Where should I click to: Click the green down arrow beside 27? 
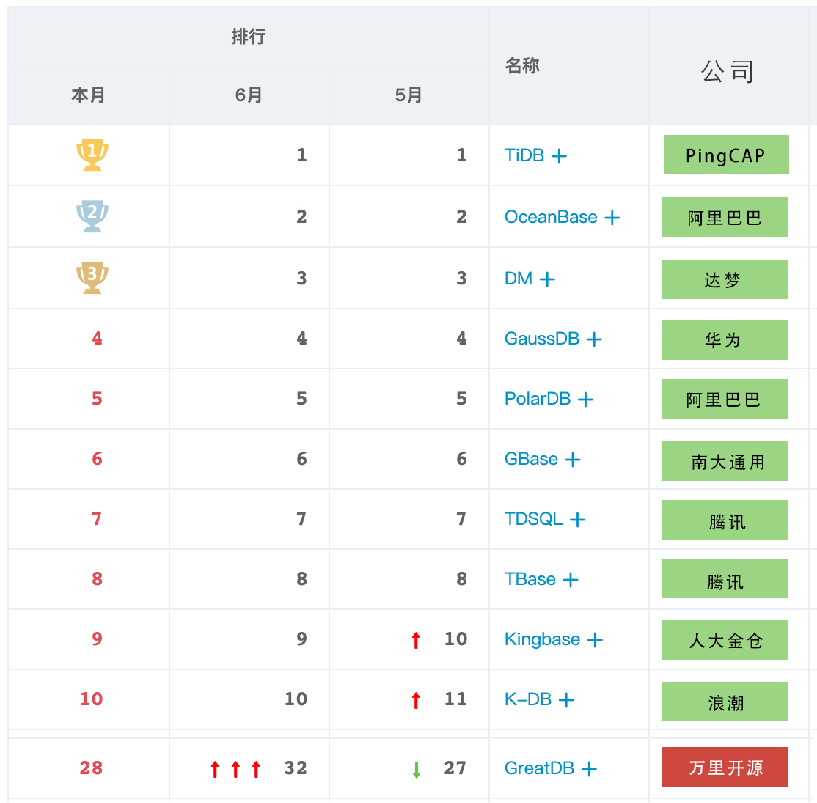pyautogui.click(x=416, y=770)
